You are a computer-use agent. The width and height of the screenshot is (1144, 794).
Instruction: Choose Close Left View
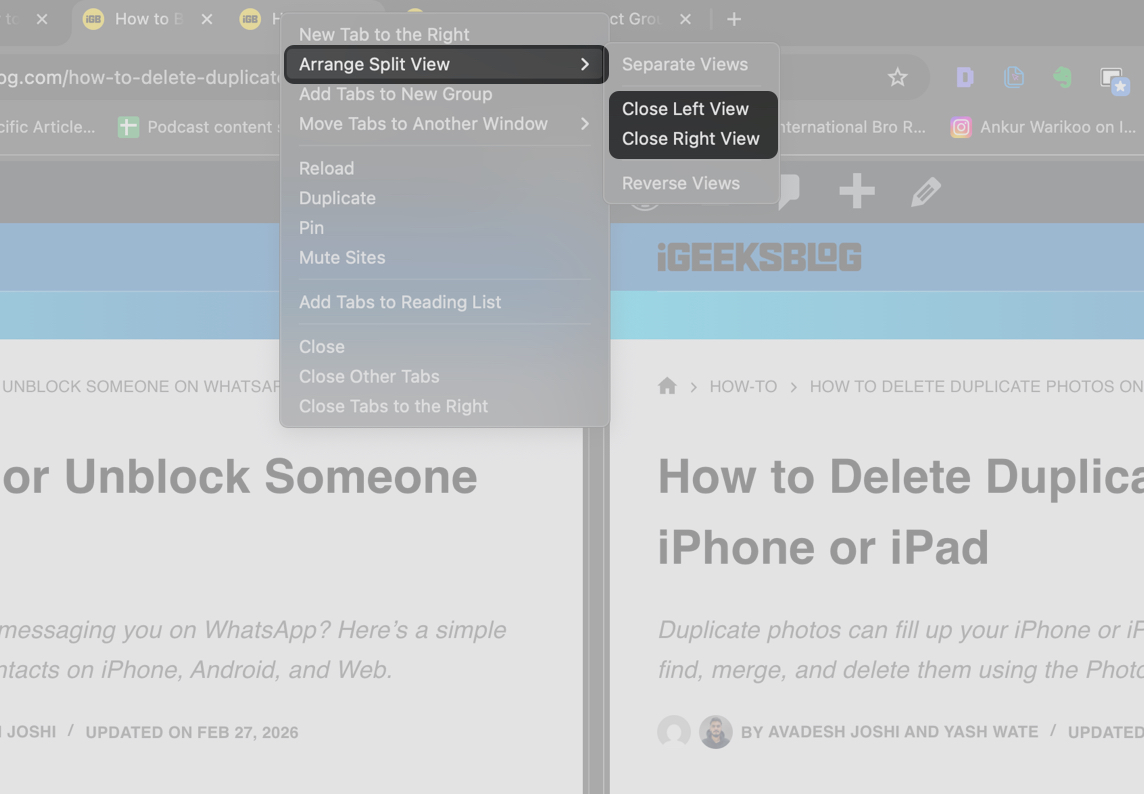point(685,109)
